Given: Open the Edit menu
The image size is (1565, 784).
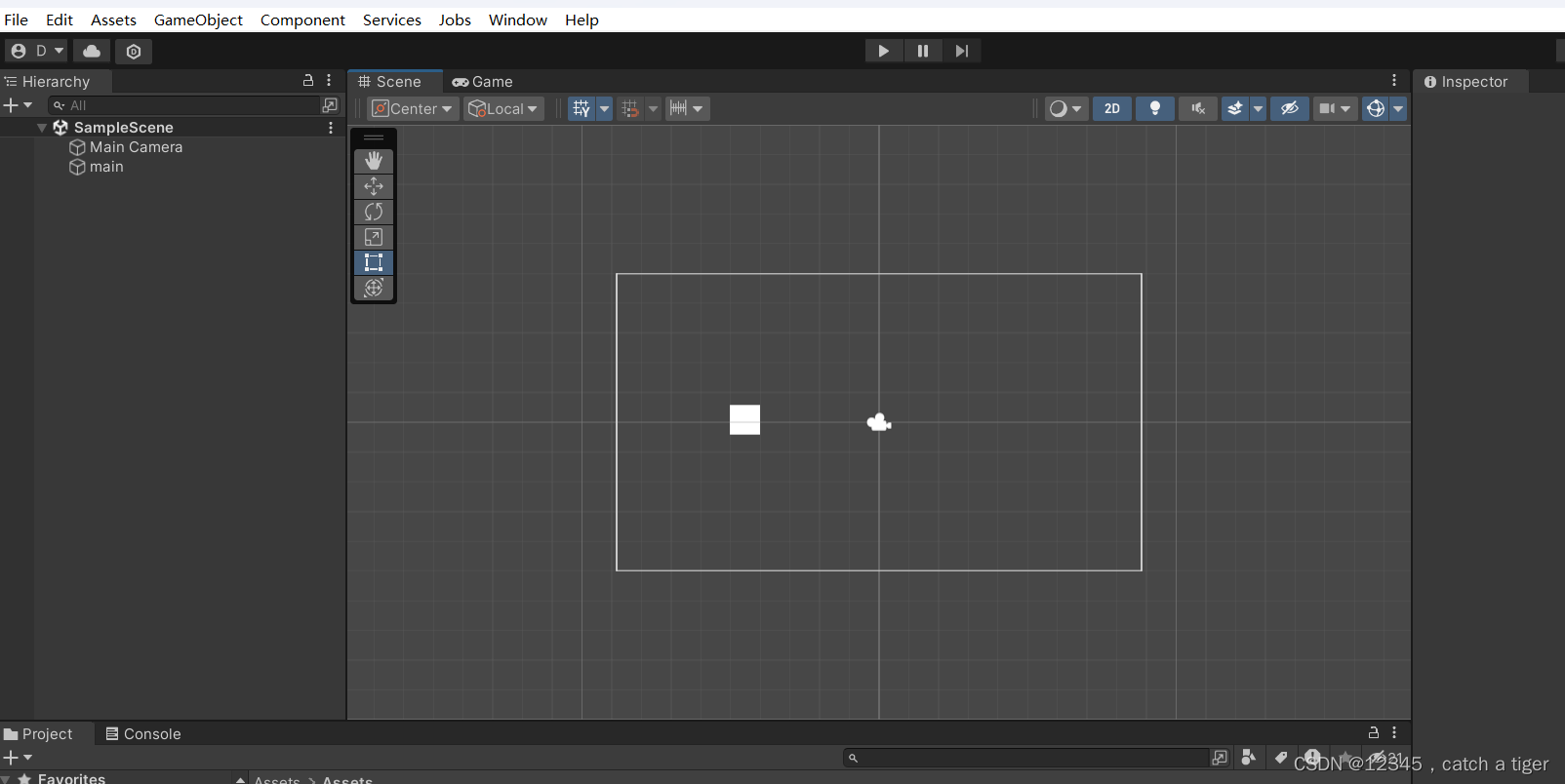Looking at the screenshot, I should 60,20.
